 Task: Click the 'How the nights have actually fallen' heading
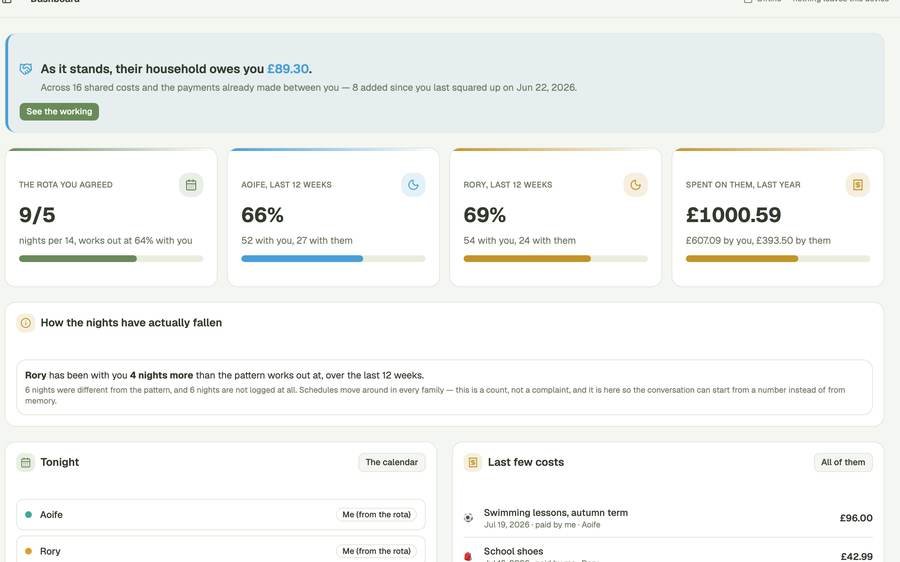(131, 323)
